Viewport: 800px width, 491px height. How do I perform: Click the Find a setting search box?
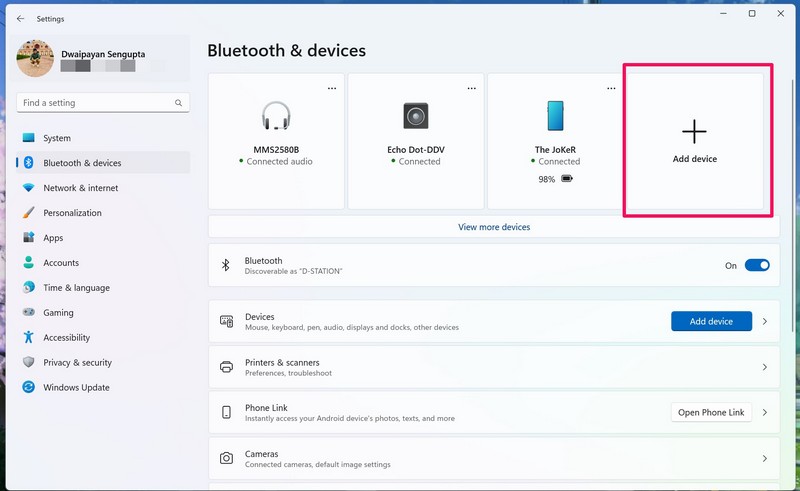[95, 103]
